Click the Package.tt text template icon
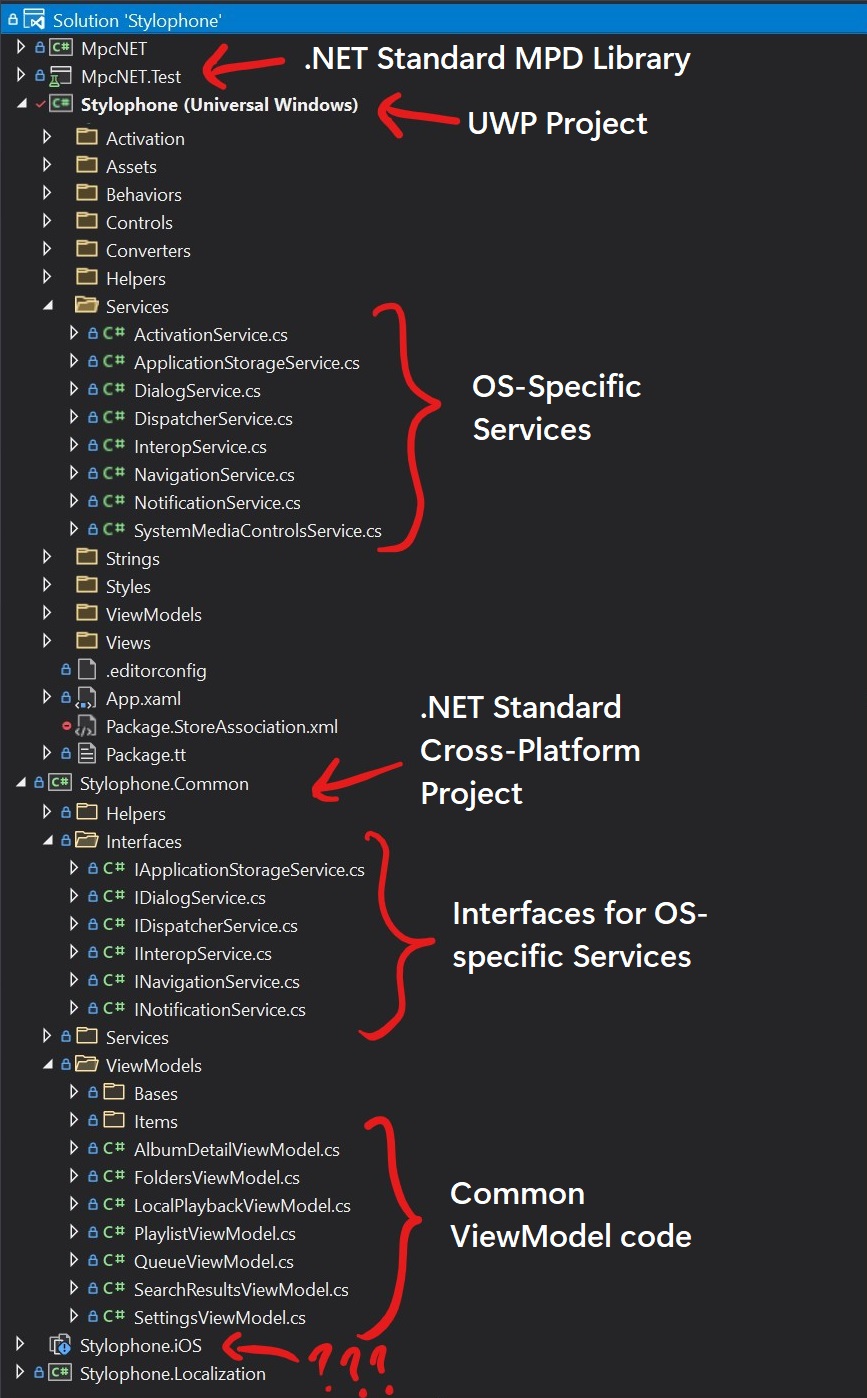 (87, 754)
